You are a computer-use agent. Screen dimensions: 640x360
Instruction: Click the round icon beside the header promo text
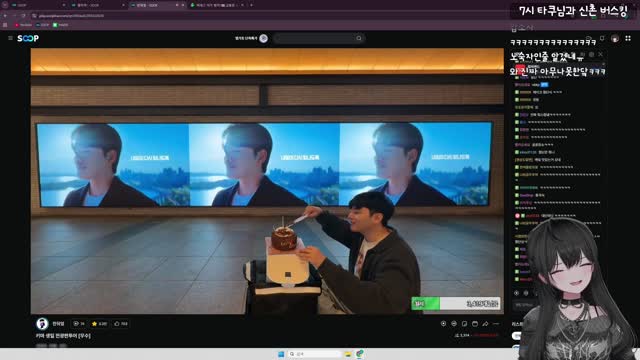tap(264, 38)
